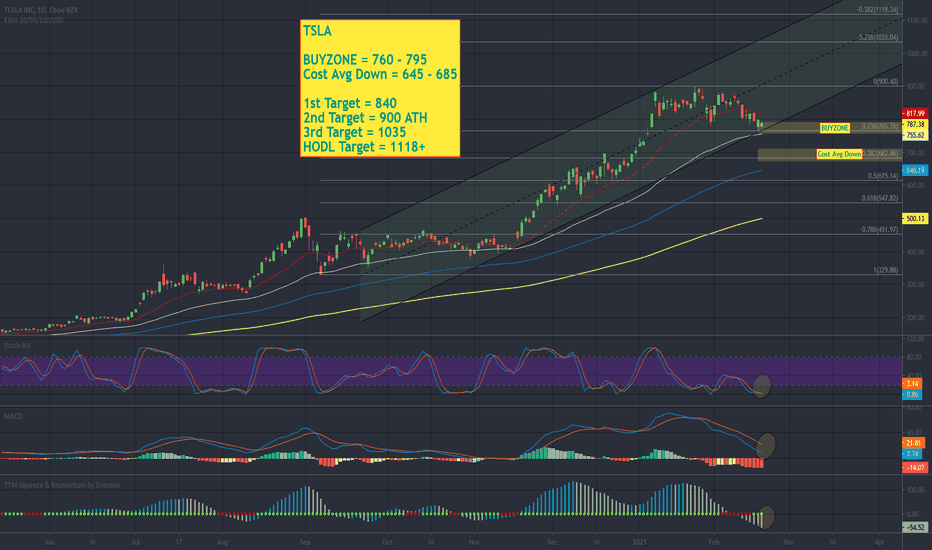
Task: Select the -0.382(1118.34) Fibonacci level label
Action: [x=877, y=10]
